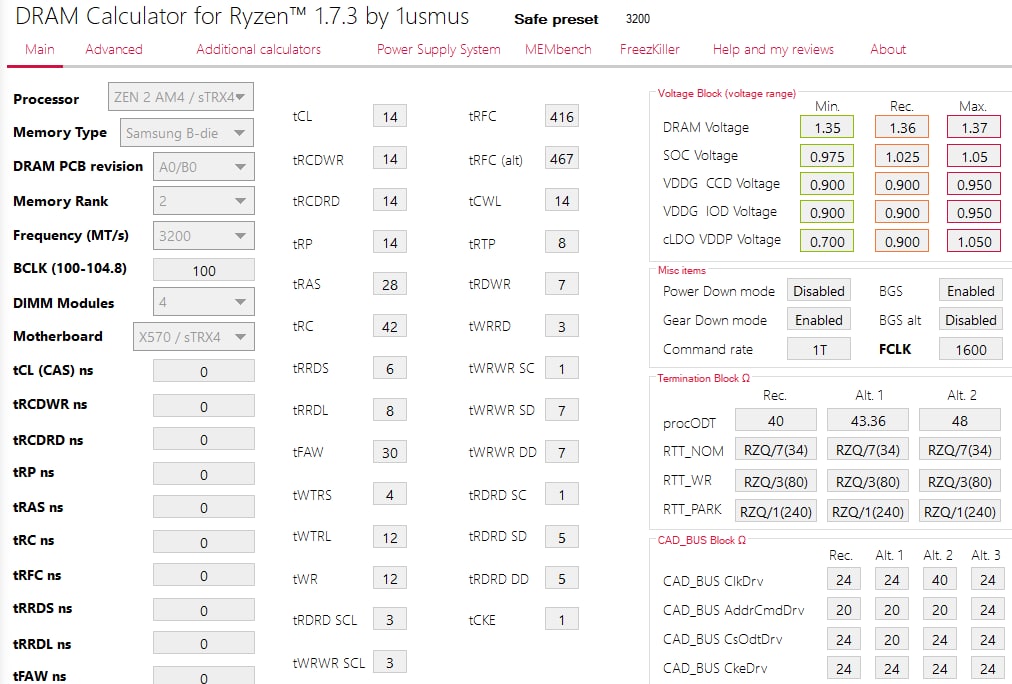Click RTT_PARK Alt. 2 value RZQ/1(240)
1012x684 pixels.
(960, 511)
